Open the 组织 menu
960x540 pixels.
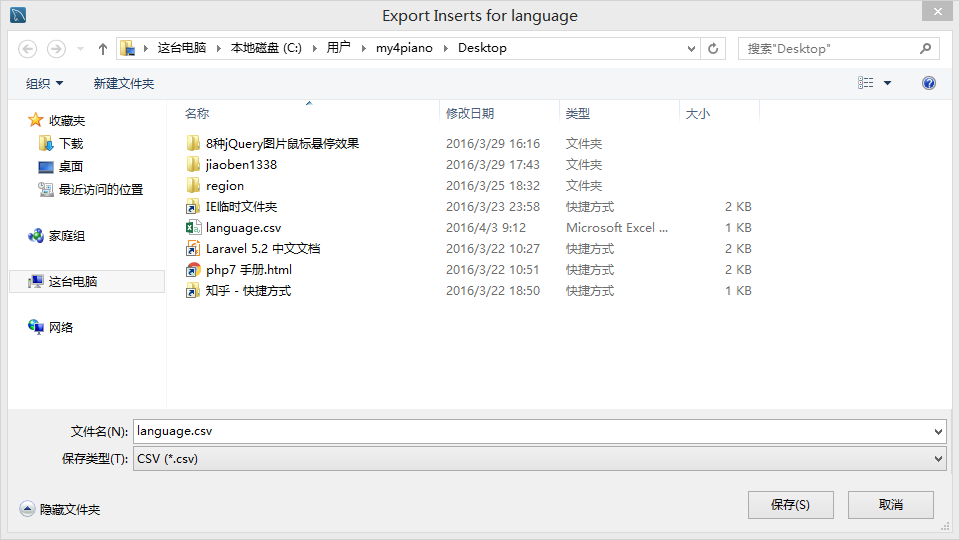44,83
